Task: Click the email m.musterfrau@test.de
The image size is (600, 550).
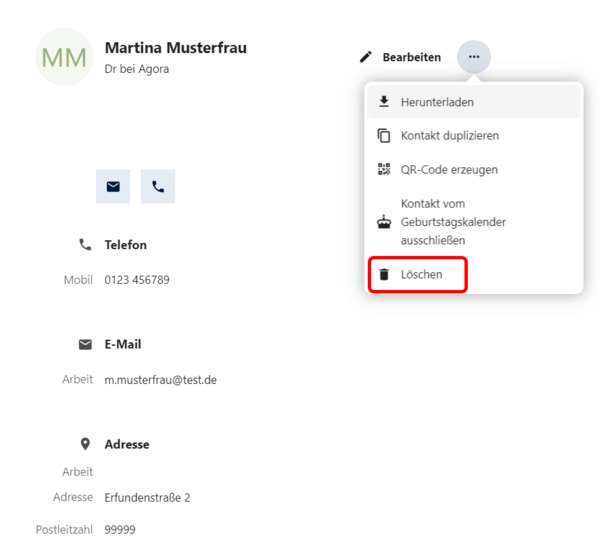Action: pyautogui.click(x=161, y=380)
